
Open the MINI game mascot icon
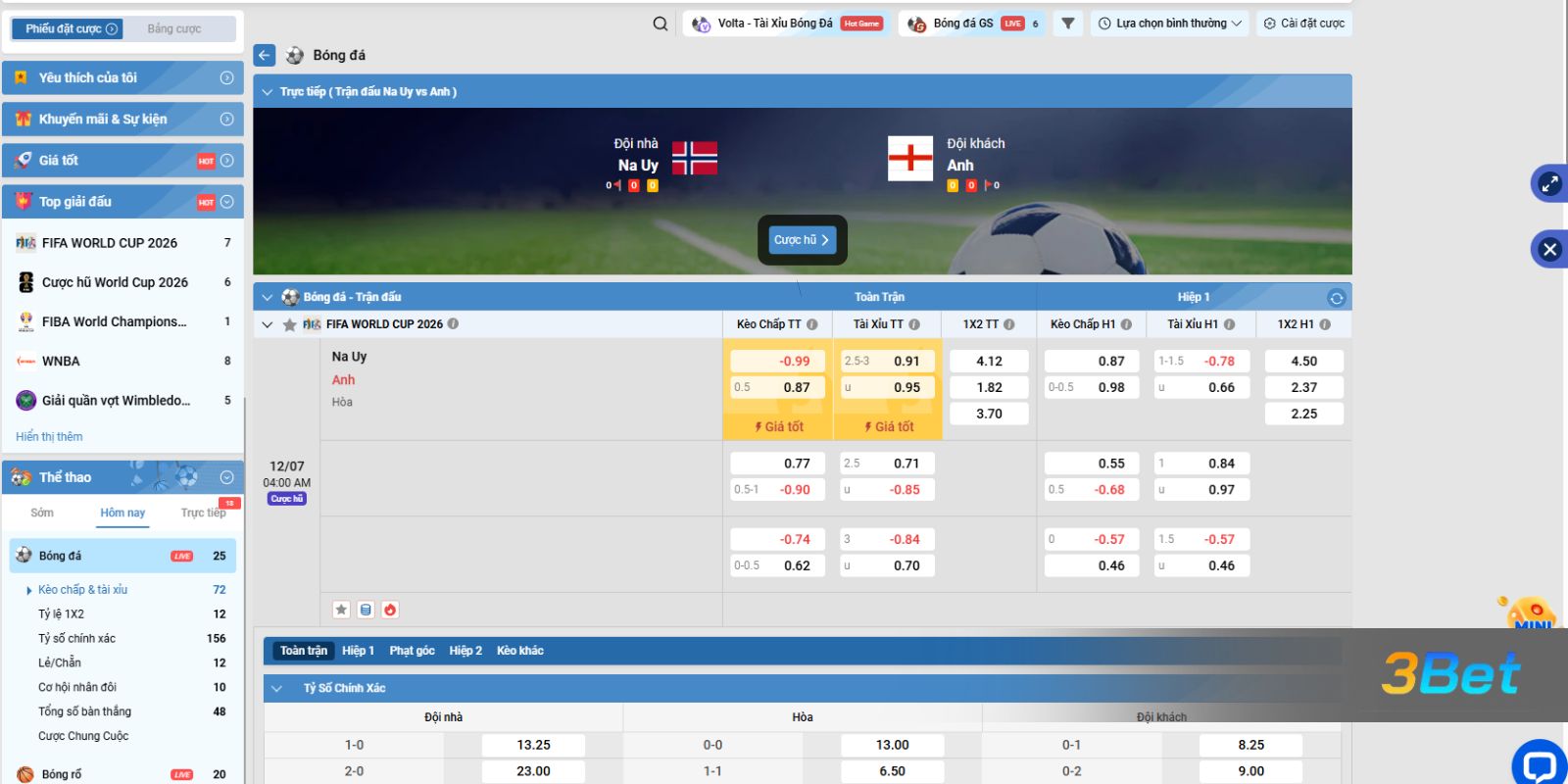(1529, 613)
